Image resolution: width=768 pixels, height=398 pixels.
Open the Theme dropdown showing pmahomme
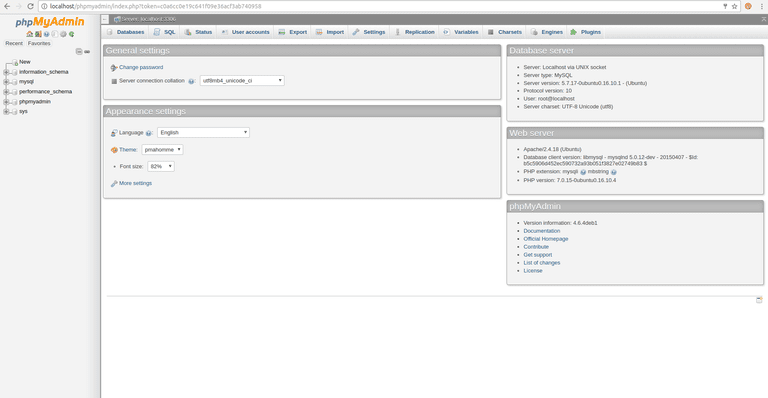[162, 150]
